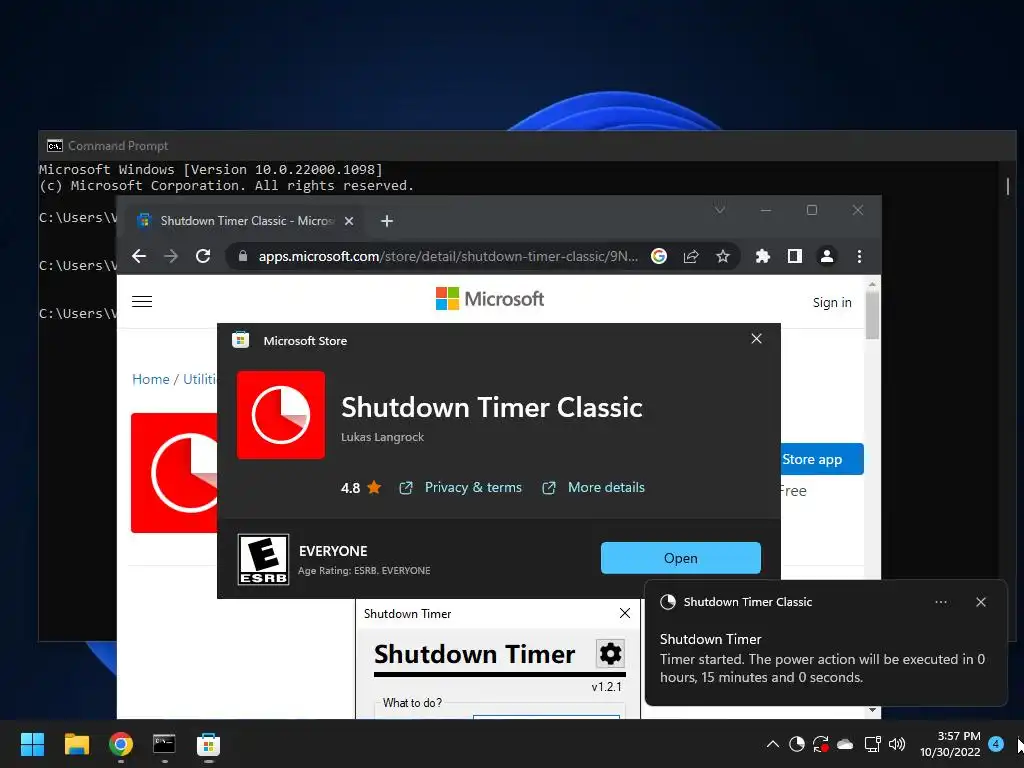This screenshot has width=1024, height=768.
Task: Click the ESRB Everyone rating badge
Action: [x=263, y=559]
